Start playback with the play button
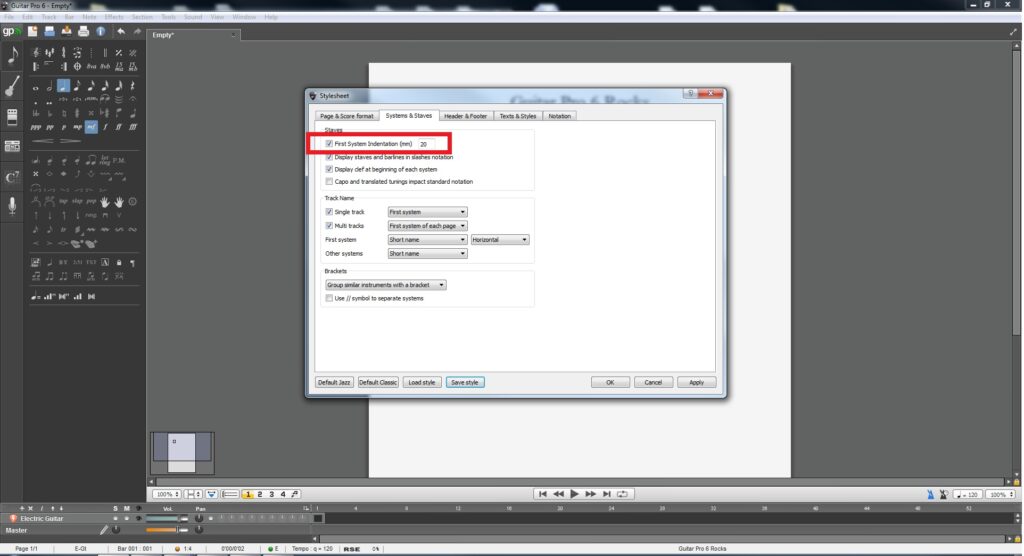The image size is (1024, 556). tap(574, 494)
